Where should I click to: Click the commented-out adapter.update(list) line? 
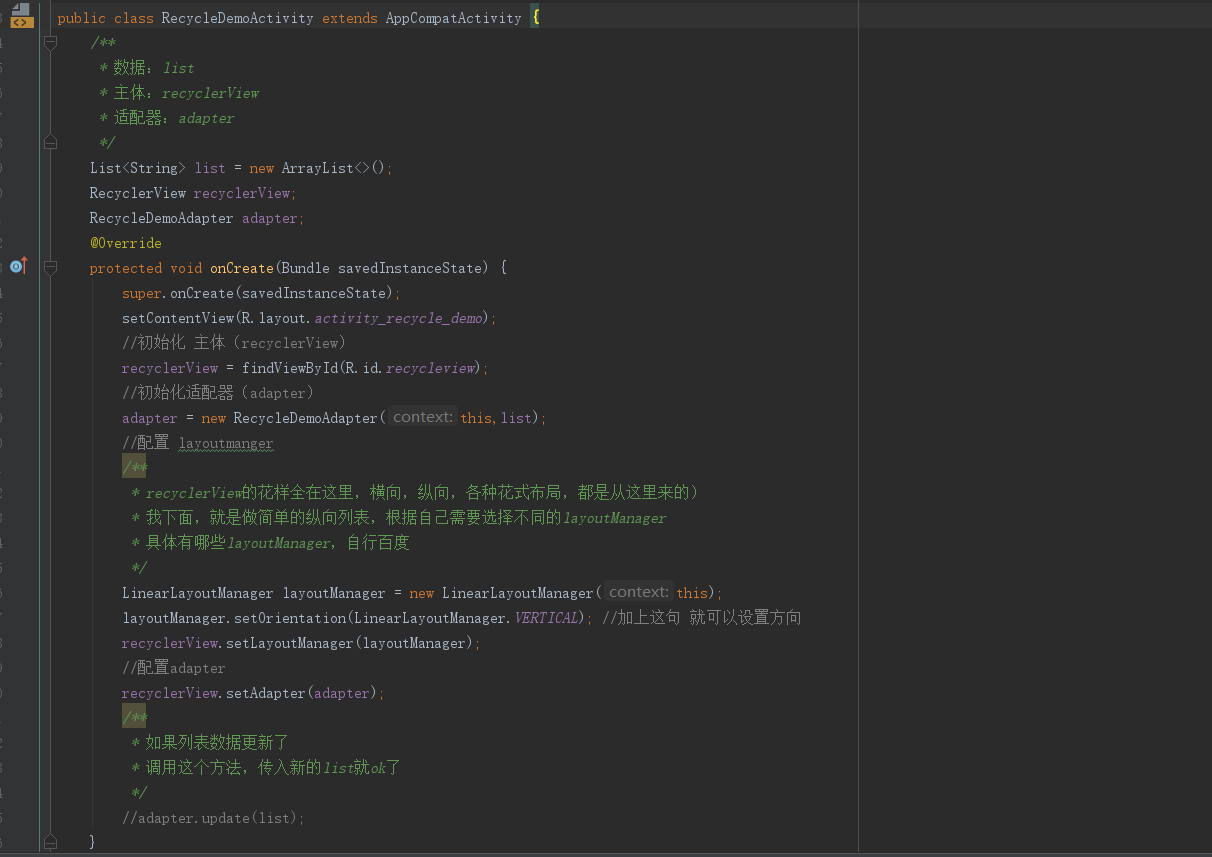tap(213, 818)
